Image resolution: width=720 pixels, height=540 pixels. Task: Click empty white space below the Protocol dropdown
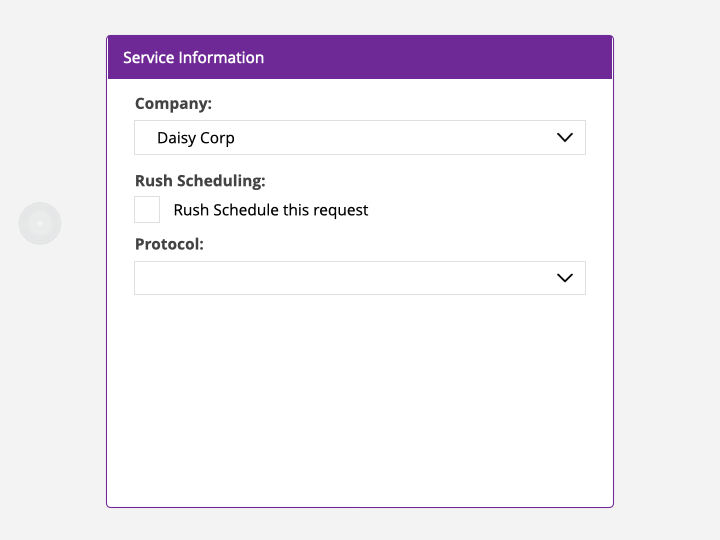point(359,400)
